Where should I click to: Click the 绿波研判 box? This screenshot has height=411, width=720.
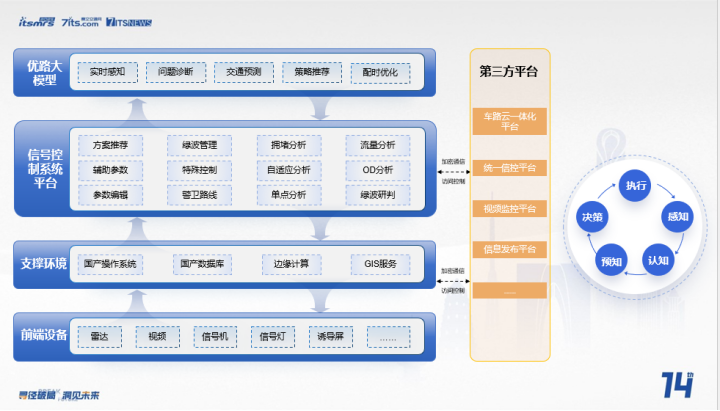(x=378, y=195)
